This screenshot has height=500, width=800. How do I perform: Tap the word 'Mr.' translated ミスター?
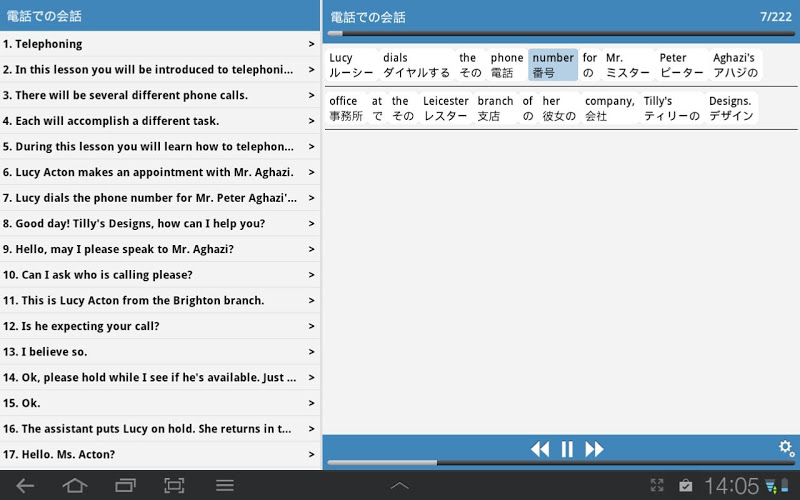(628, 65)
